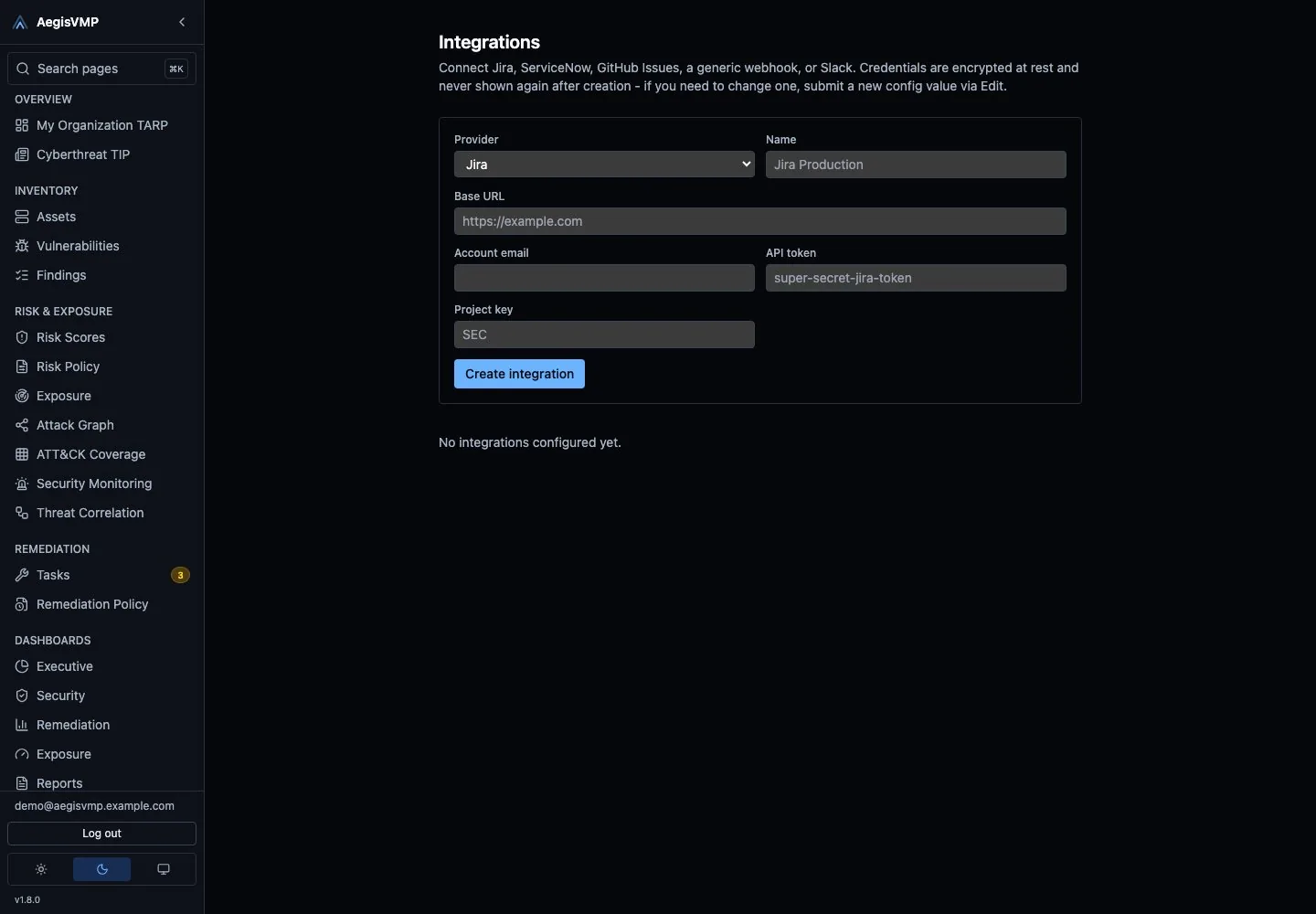Screen dimensions: 1316x914
Task: Open Security Monitoring page
Action: [101, 484]
